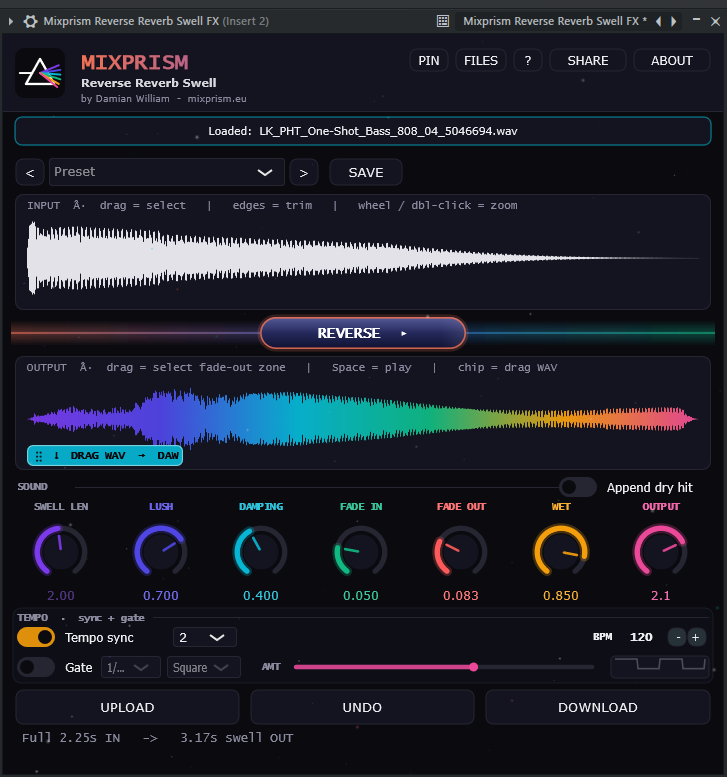This screenshot has width=727, height=777.
Task: Increase BPM with the plus button
Action: 696,637
